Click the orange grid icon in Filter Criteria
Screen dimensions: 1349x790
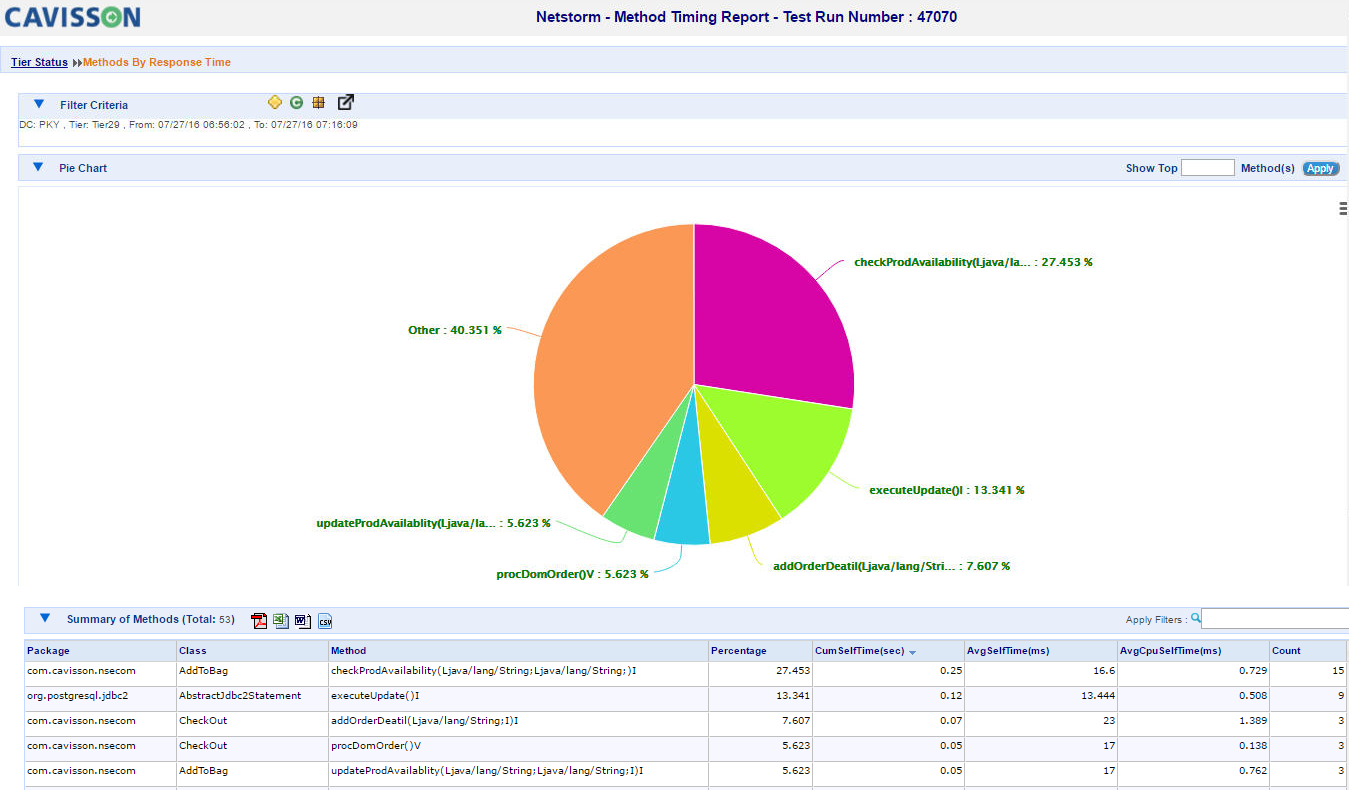[319, 102]
